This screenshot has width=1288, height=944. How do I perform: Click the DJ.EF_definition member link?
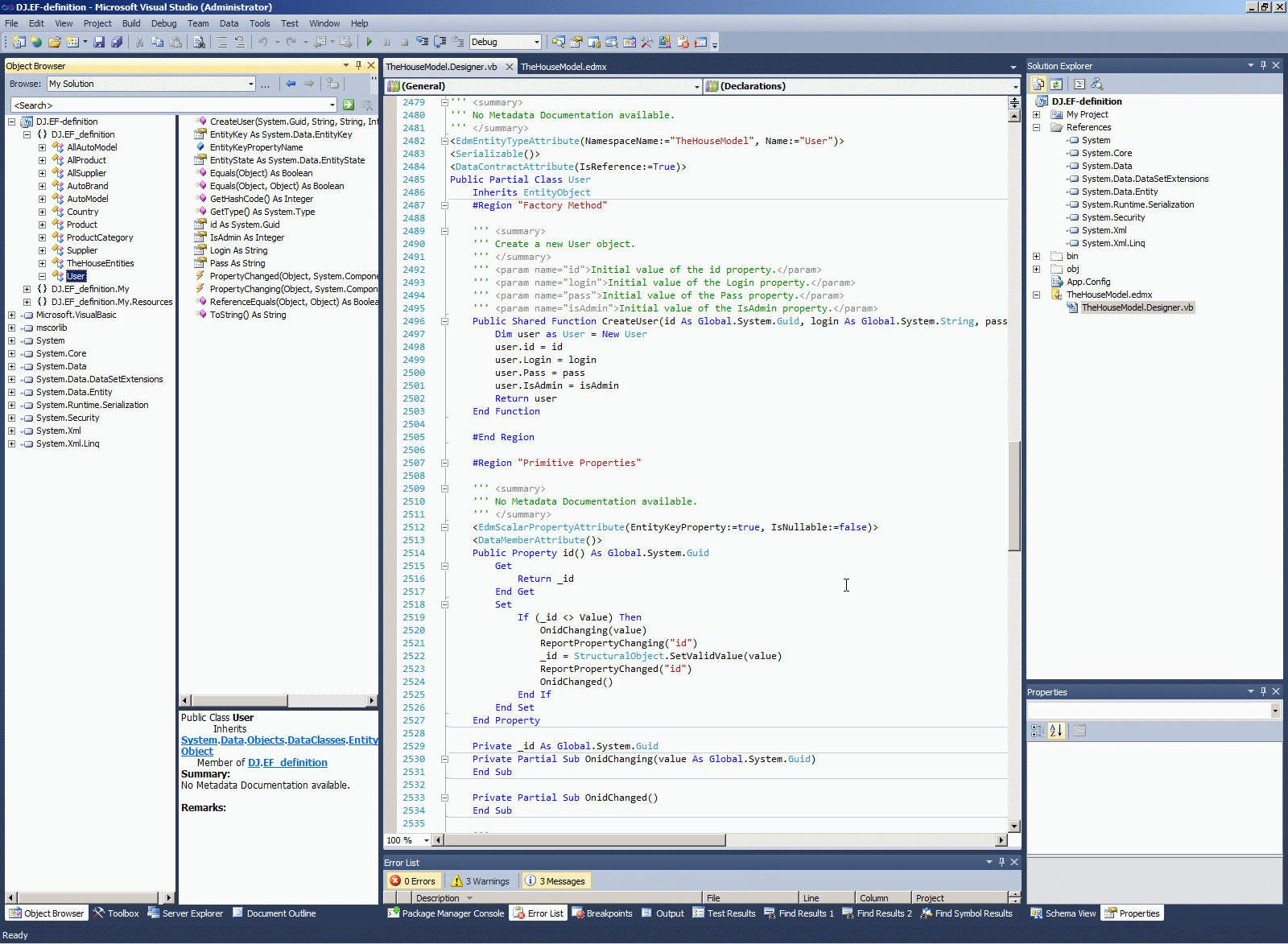click(287, 763)
